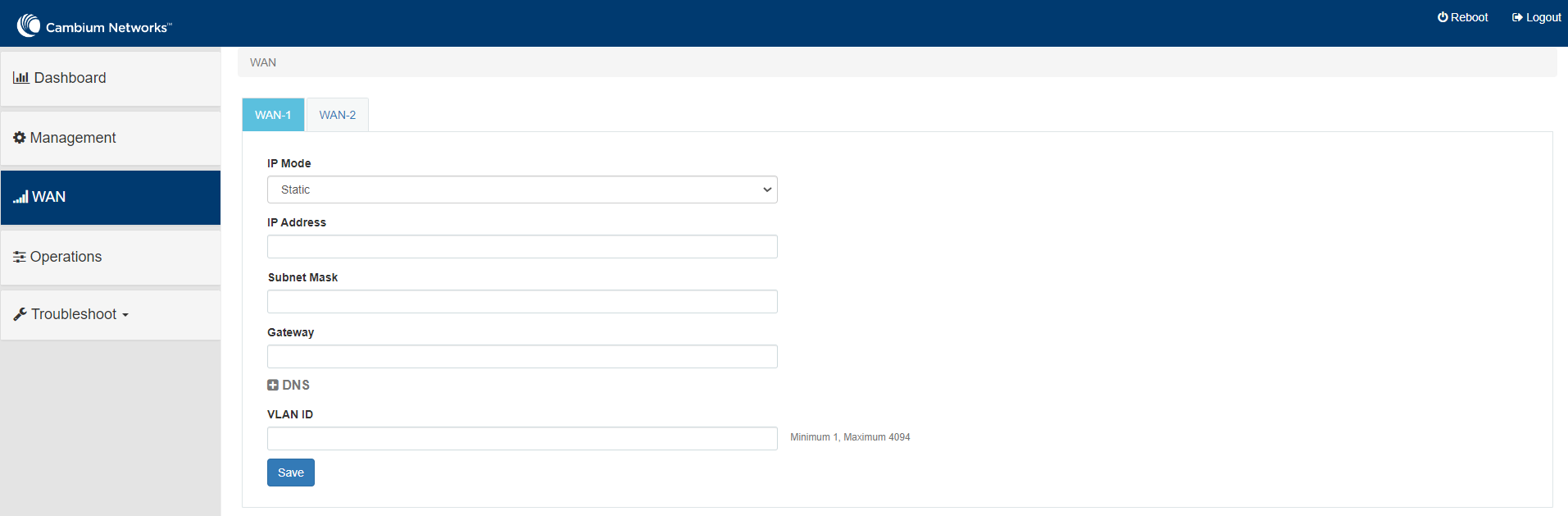Screen dimensions: 1568x516
Task: Click the WAN signal bars icon
Action: point(20,197)
